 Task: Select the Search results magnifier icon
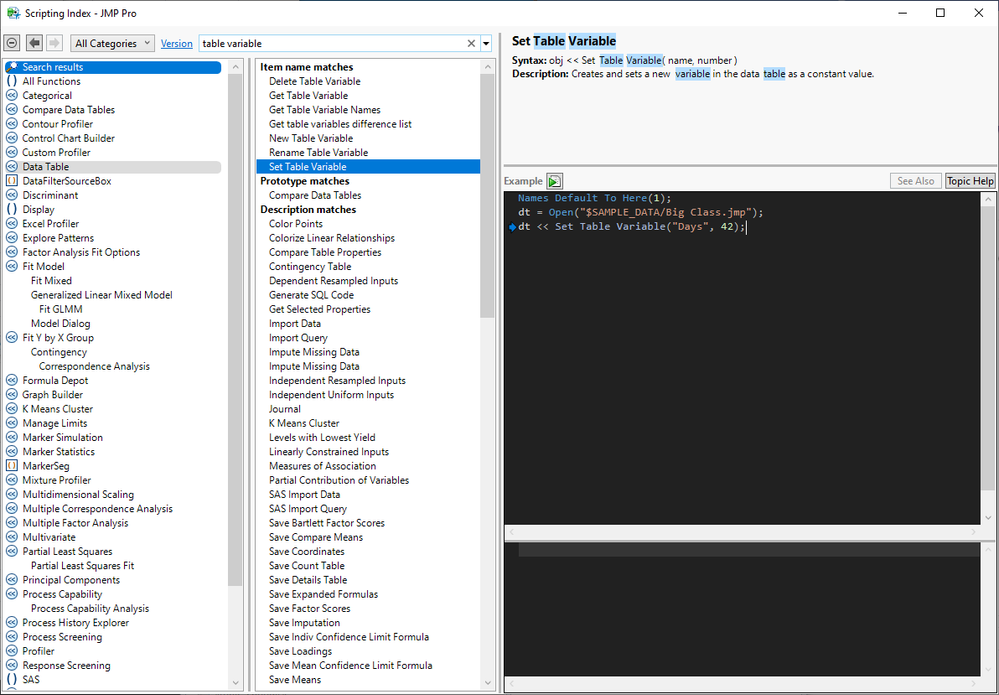(12, 67)
